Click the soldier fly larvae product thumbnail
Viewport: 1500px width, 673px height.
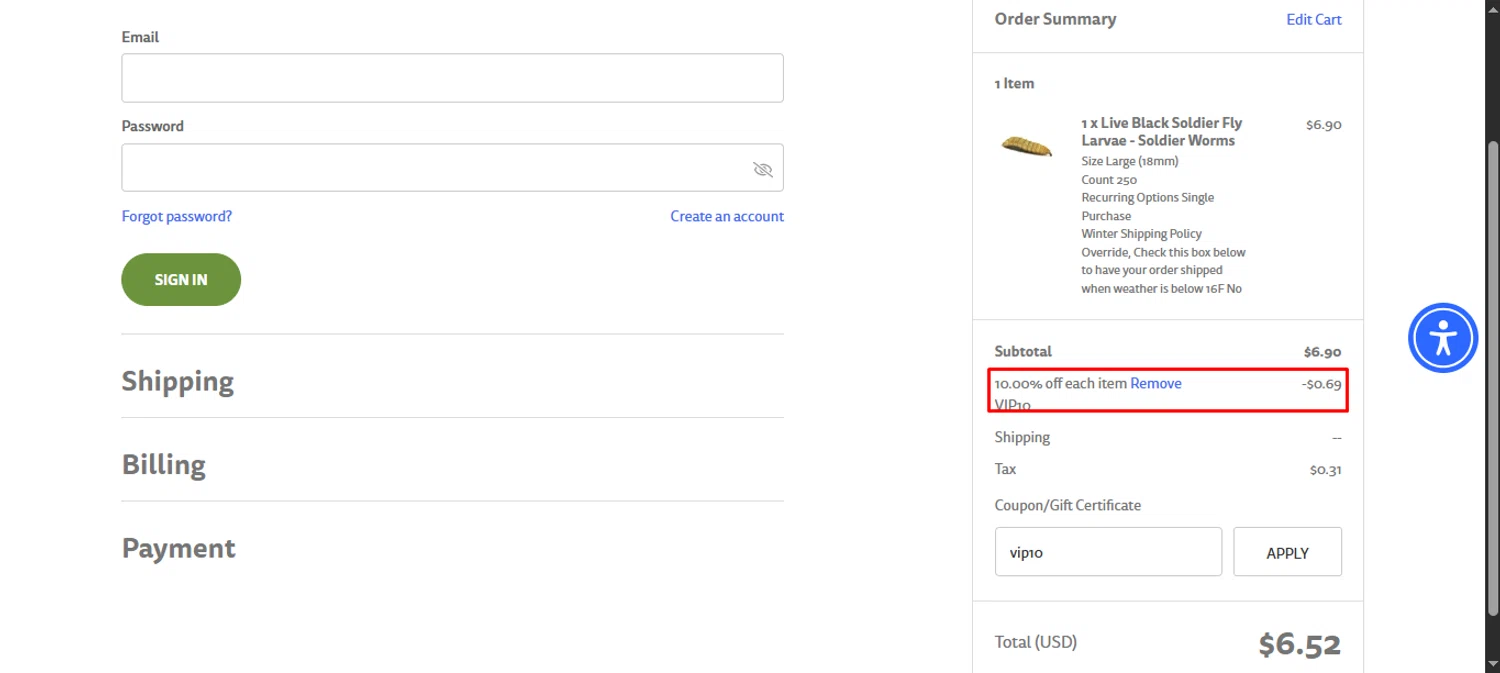pos(1027,146)
